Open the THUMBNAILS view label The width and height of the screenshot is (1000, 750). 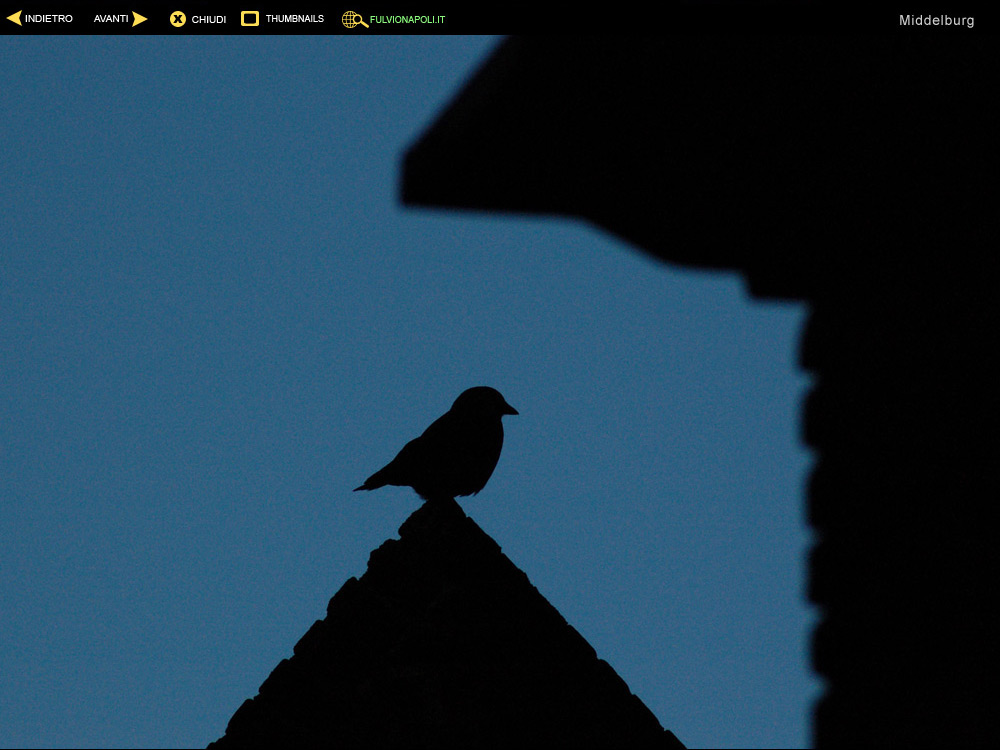pyautogui.click(x=295, y=19)
